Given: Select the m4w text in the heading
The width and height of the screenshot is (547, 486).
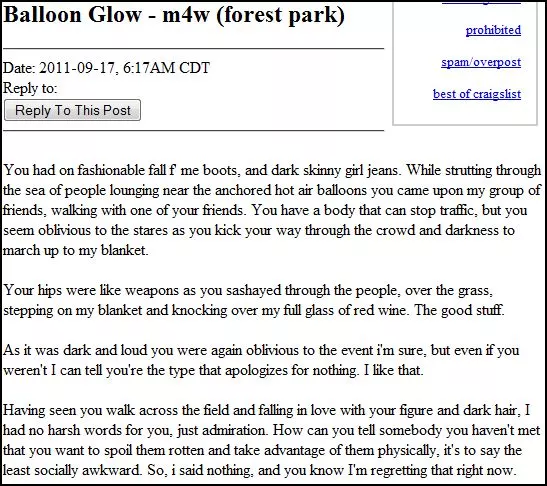Looking at the screenshot, I should [186, 15].
